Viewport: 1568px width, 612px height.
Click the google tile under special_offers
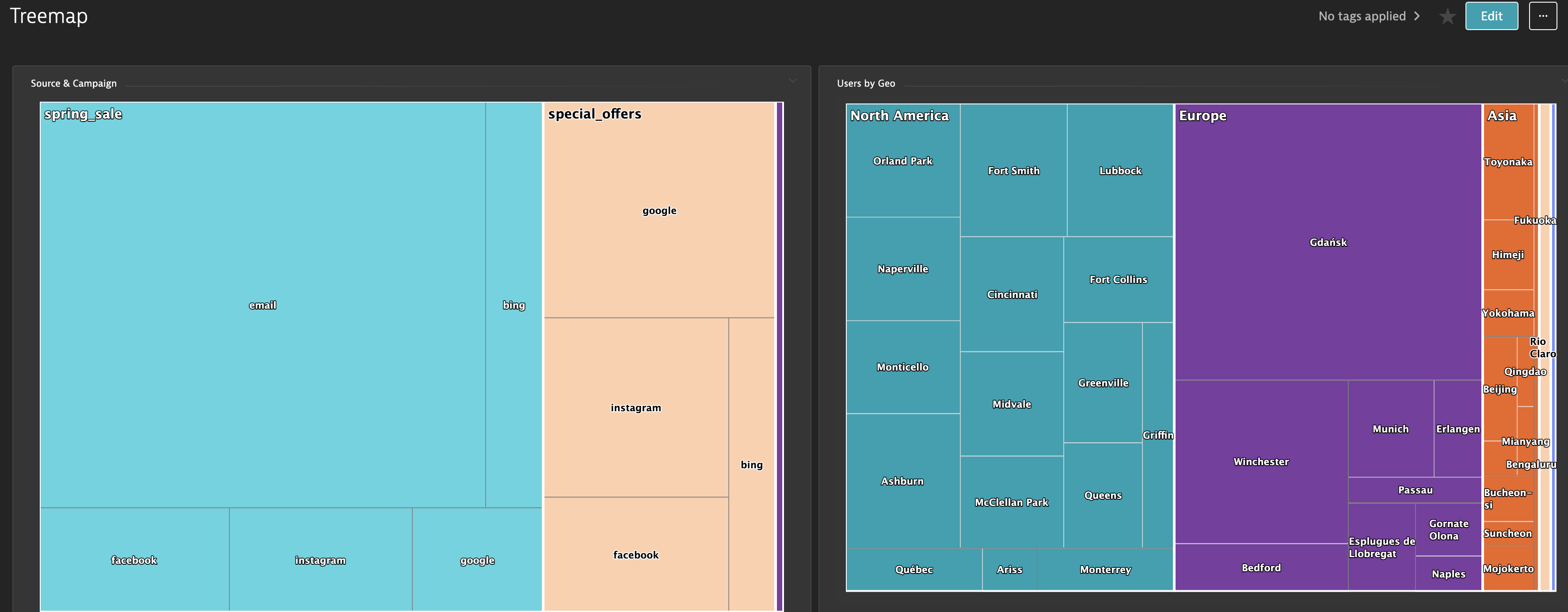pyautogui.click(x=658, y=209)
